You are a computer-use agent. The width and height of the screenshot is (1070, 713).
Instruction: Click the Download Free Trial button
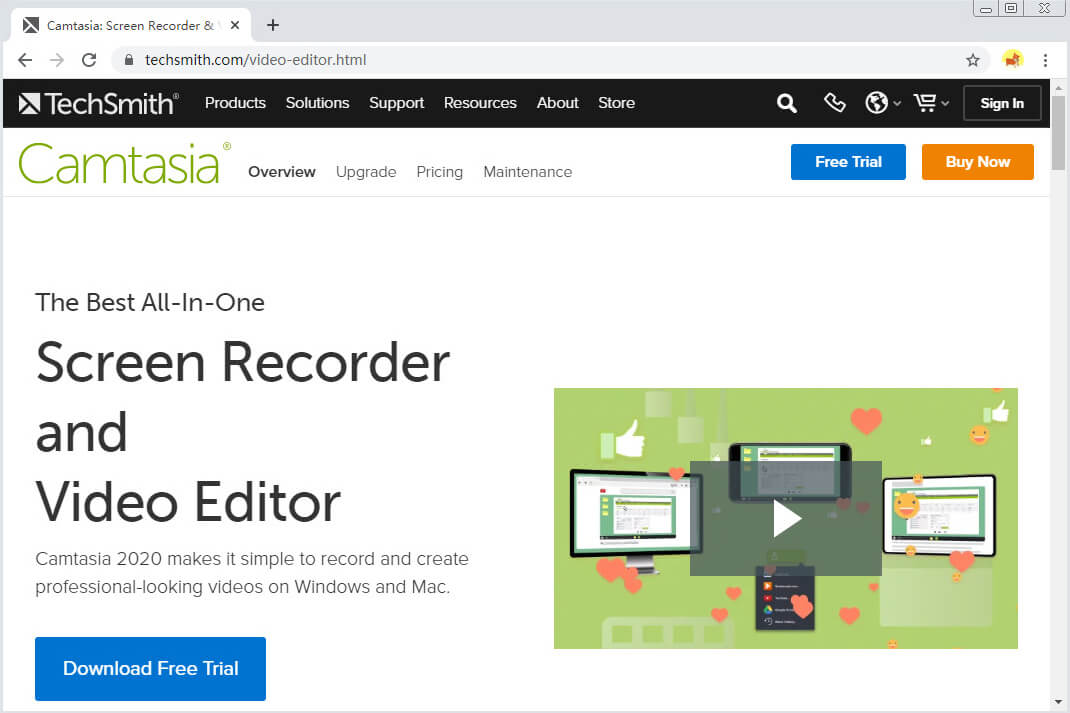coord(150,669)
